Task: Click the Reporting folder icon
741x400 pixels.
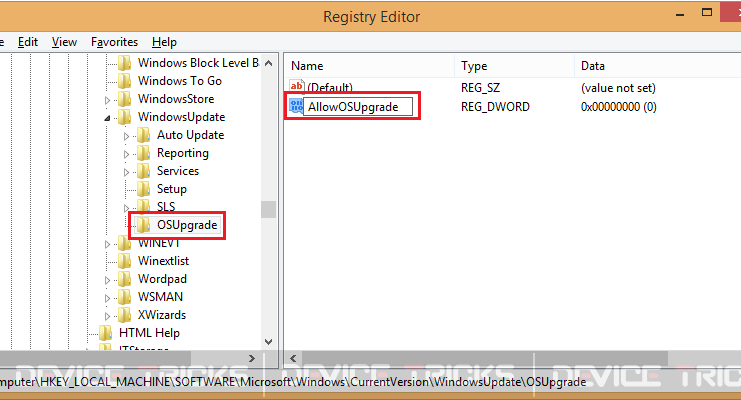Action: pos(144,153)
